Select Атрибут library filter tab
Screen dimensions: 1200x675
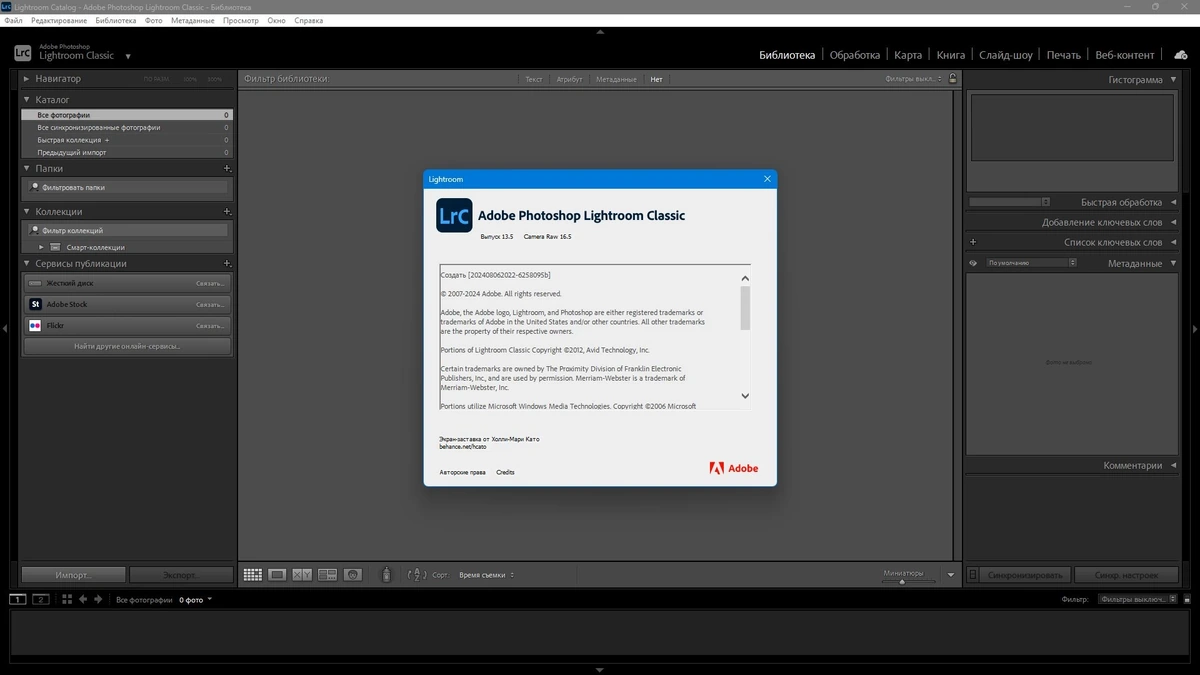coord(569,79)
